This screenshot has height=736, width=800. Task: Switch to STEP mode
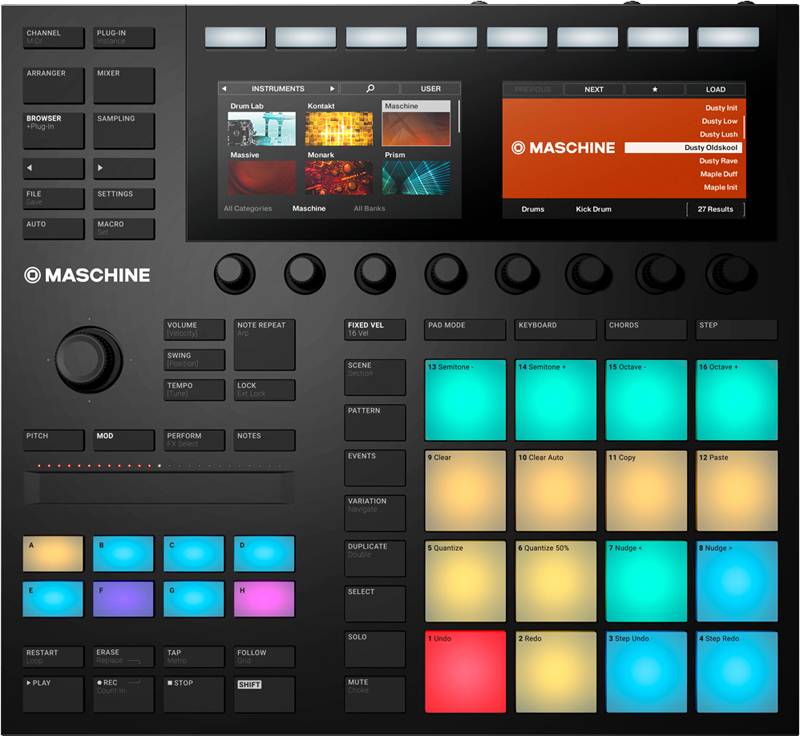pos(737,329)
